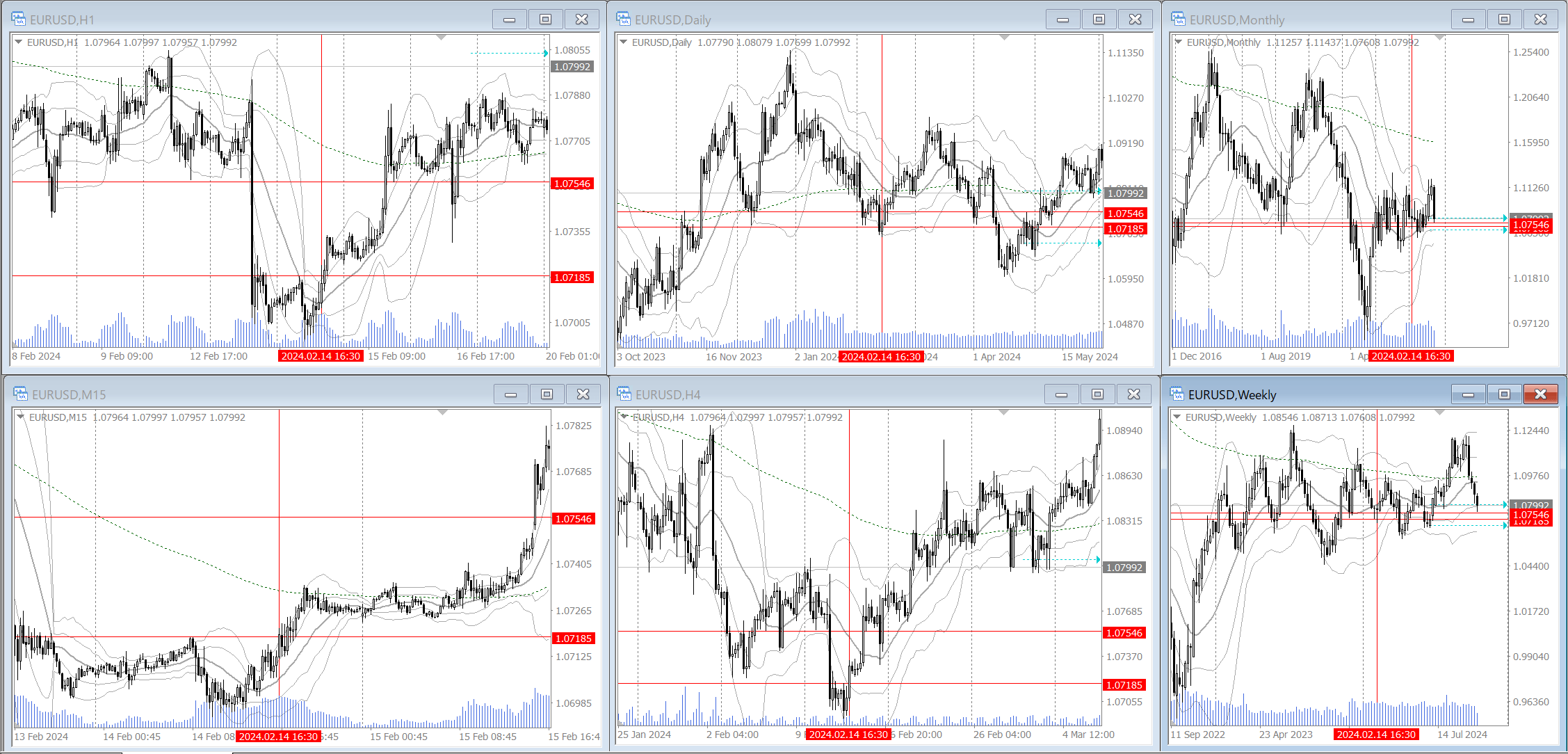1568x754 pixels.
Task: Click the EURUSD,H4 chart window icon
Action: [x=624, y=394]
